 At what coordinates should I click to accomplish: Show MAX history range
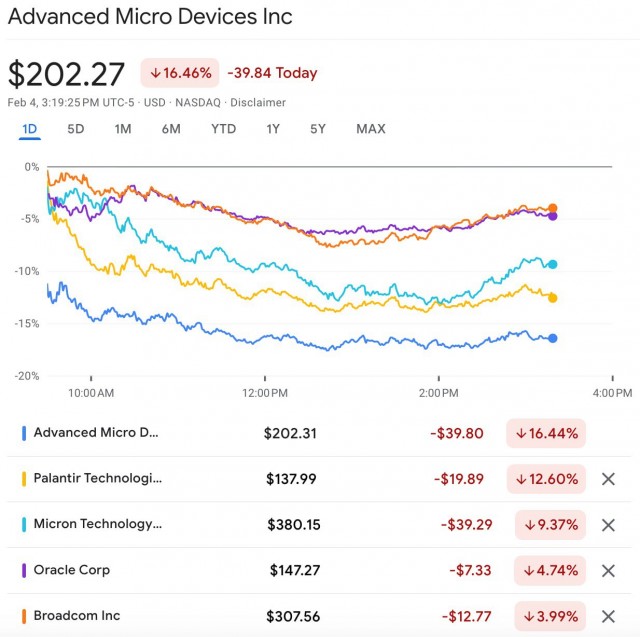[371, 129]
